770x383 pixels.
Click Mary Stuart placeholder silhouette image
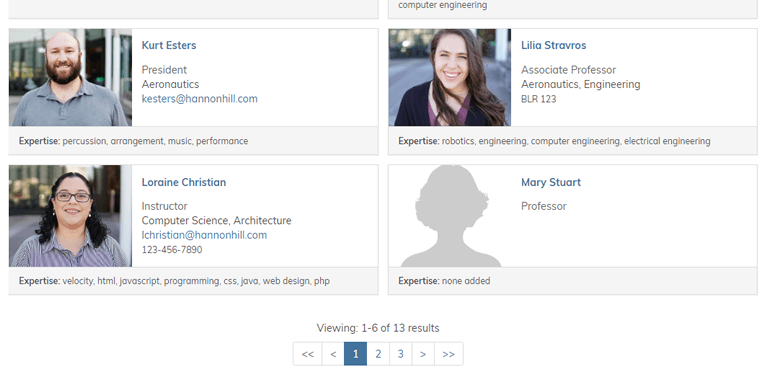[x=451, y=216]
